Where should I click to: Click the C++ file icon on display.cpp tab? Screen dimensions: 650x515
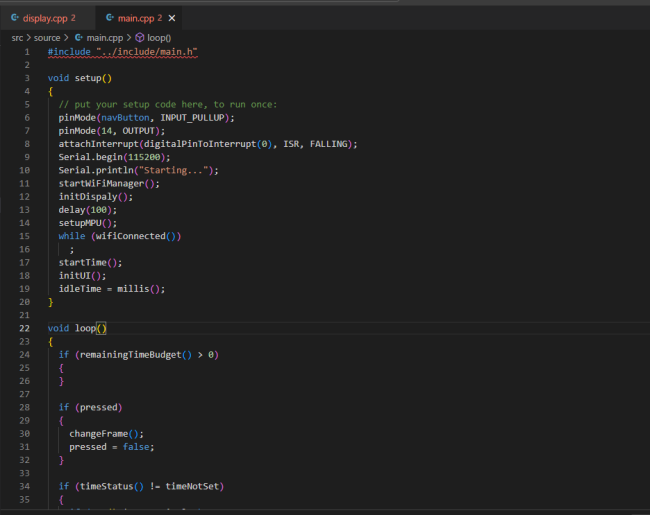point(14,18)
